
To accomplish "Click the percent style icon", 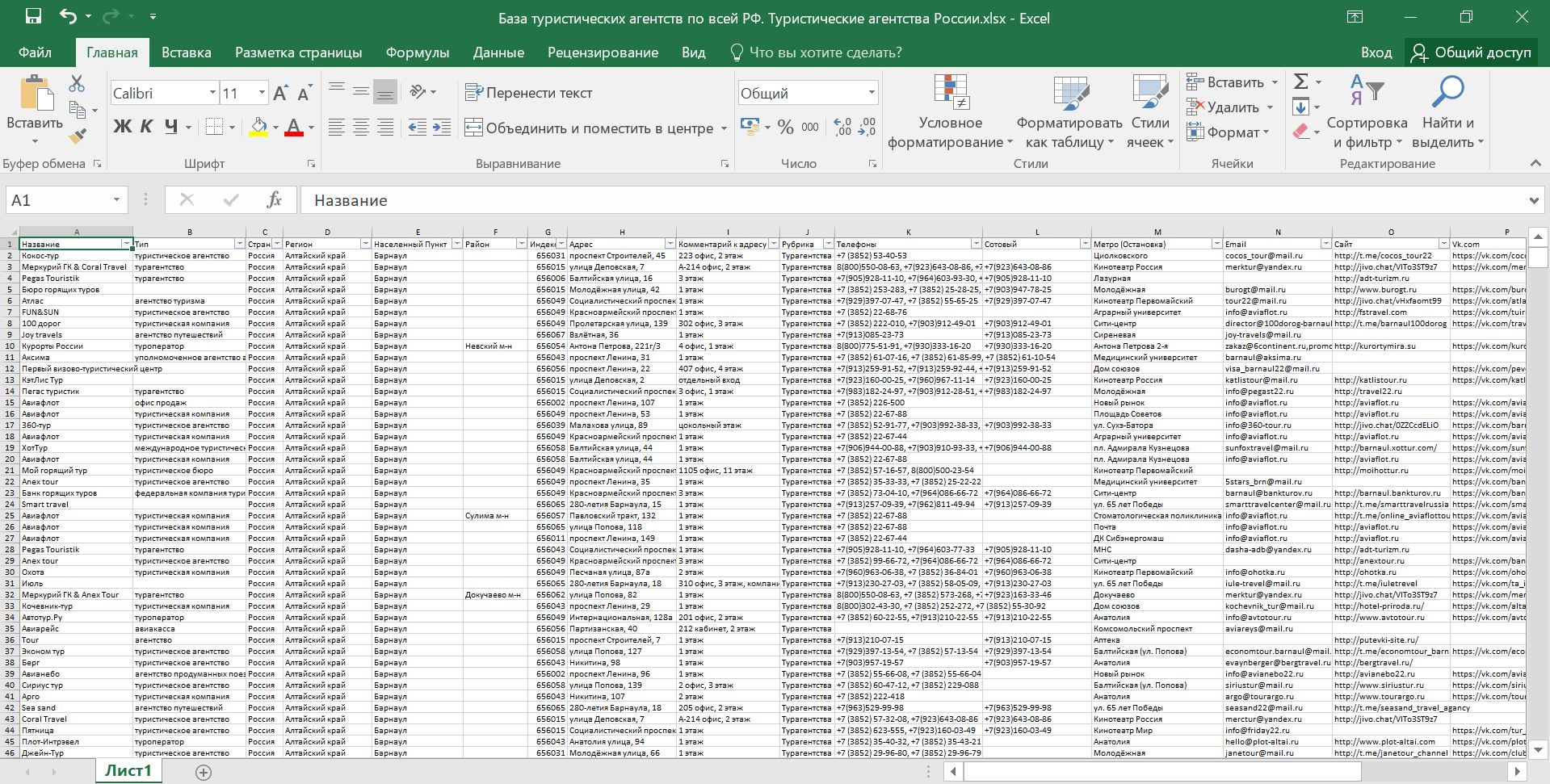I will [x=785, y=128].
